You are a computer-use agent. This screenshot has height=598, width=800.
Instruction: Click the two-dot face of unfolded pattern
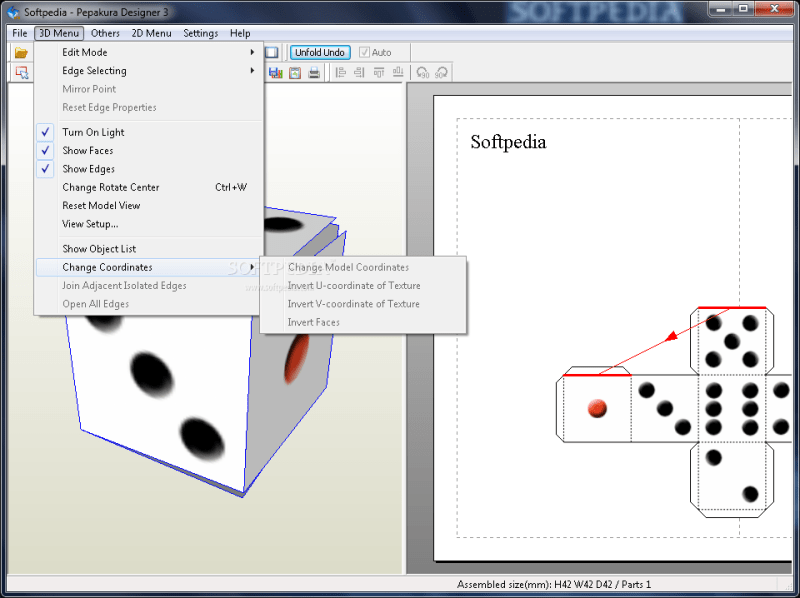click(732, 476)
